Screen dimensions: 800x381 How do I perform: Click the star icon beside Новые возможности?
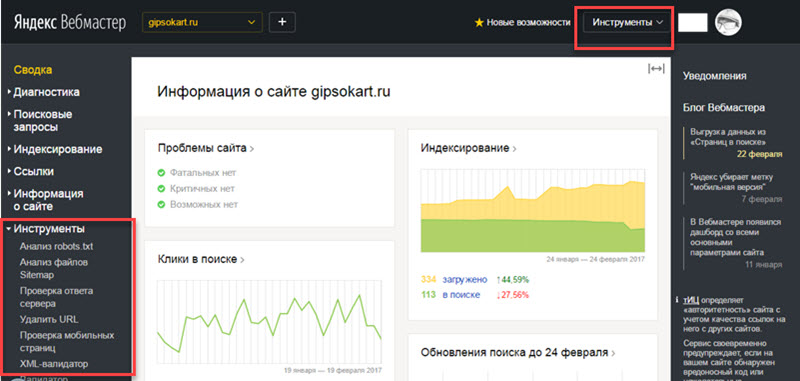click(479, 22)
